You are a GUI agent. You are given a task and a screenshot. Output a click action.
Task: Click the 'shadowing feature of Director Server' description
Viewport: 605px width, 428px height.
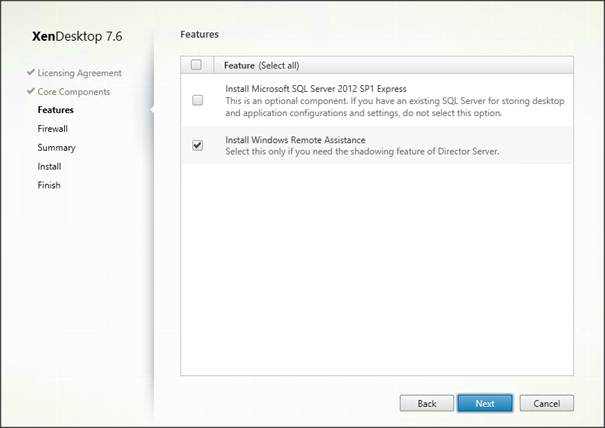[x=362, y=151]
